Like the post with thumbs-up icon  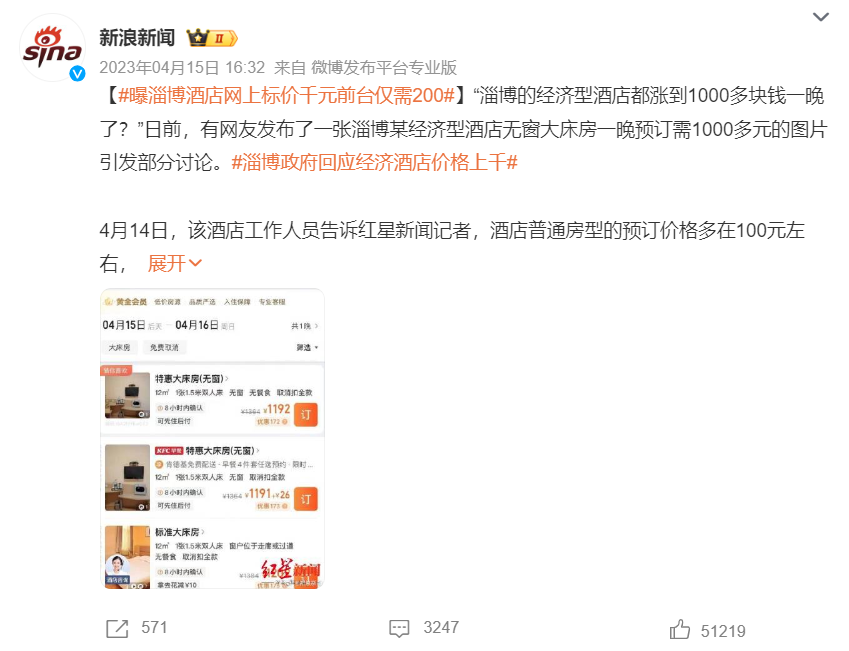click(x=680, y=630)
